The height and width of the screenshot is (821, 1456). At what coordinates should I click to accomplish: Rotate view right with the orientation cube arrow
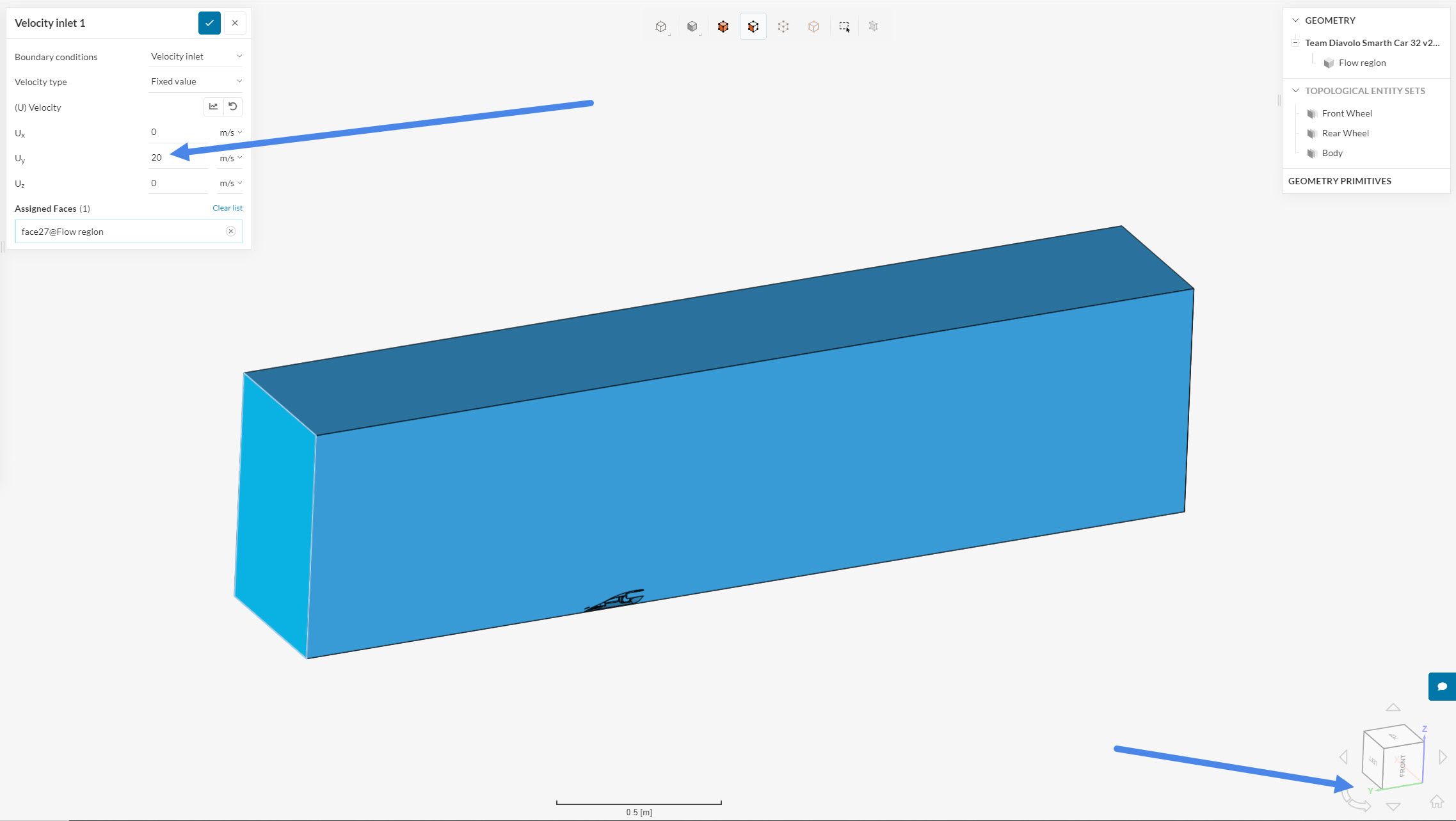[x=1443, y=757]
